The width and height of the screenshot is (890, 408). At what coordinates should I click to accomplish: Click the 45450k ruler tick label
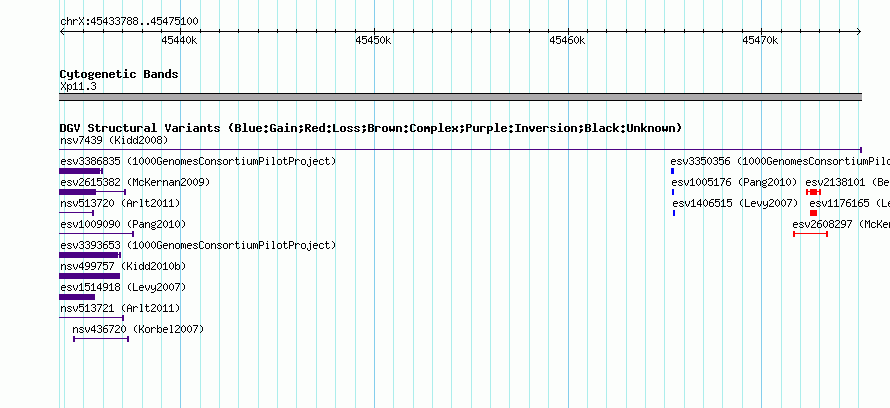click(x=373, y=40)
